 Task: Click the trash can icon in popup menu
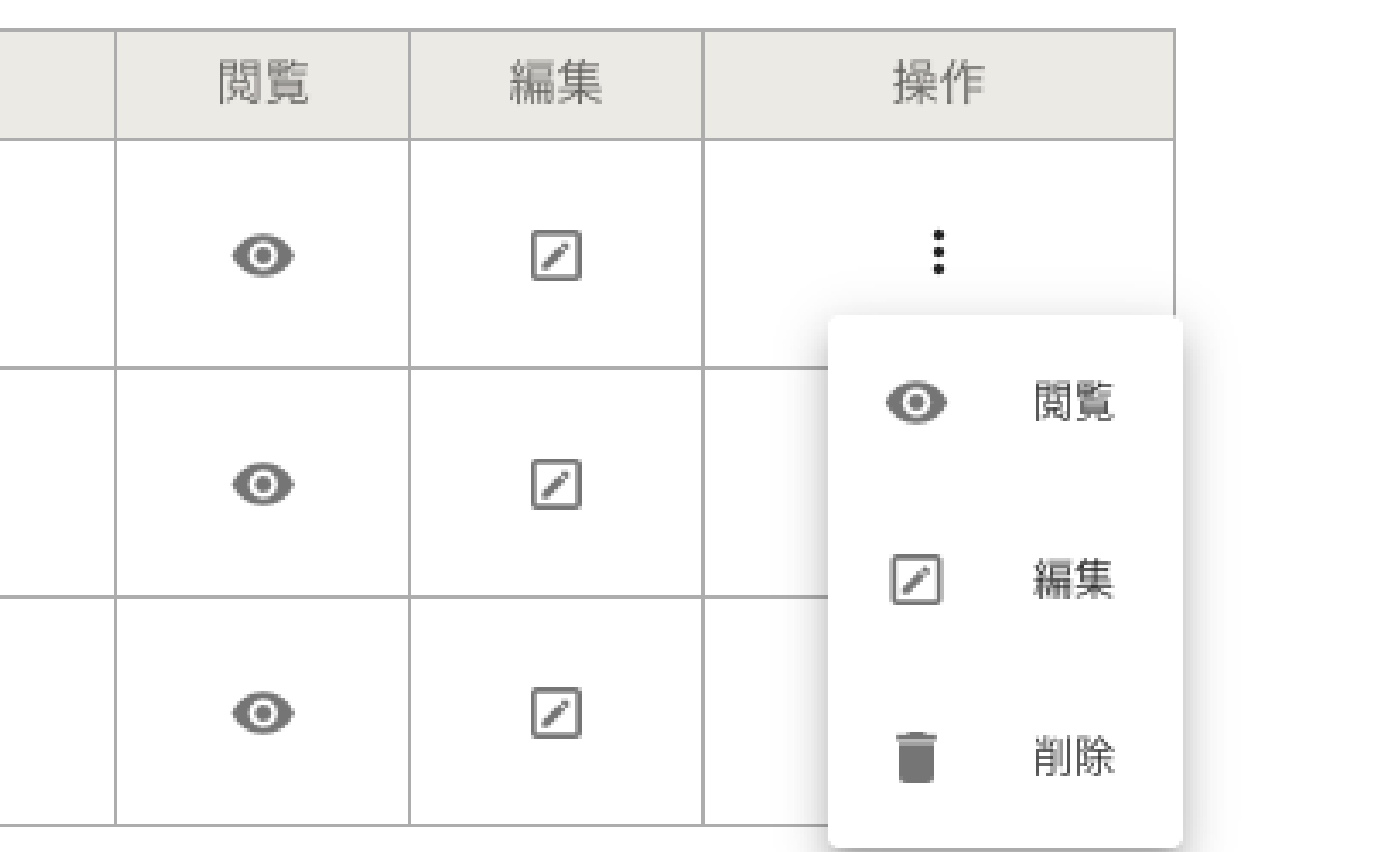[x=916, y=757]
